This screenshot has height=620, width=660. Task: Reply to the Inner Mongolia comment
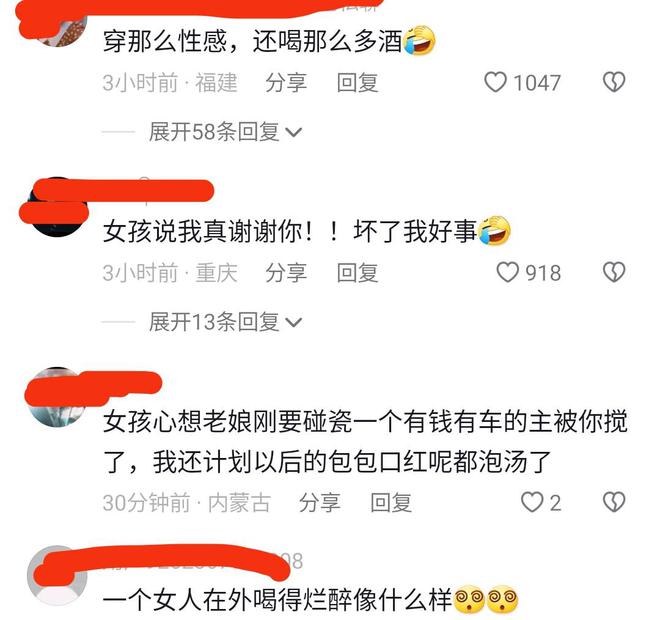point(391,503)
